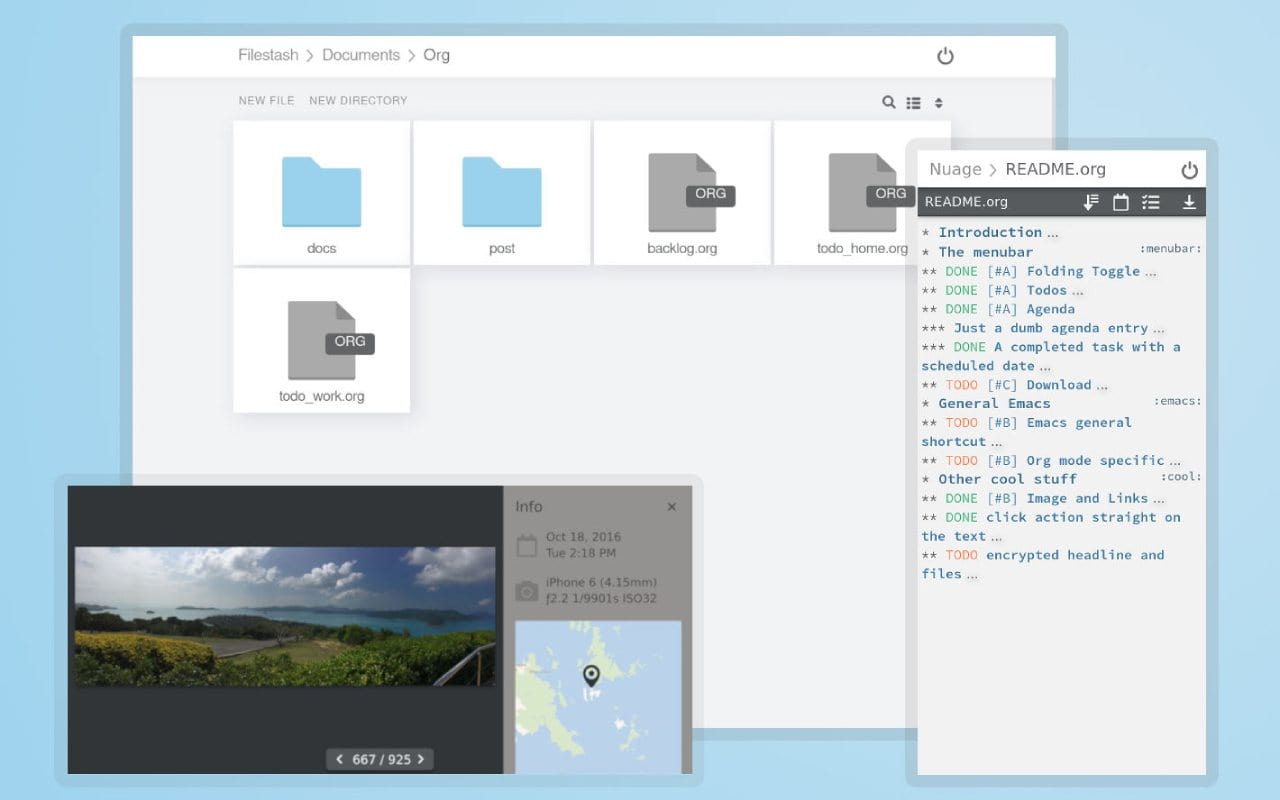1280x800 pixels.
Task: Click NEW FILE in the file browser
Action: 266,100
